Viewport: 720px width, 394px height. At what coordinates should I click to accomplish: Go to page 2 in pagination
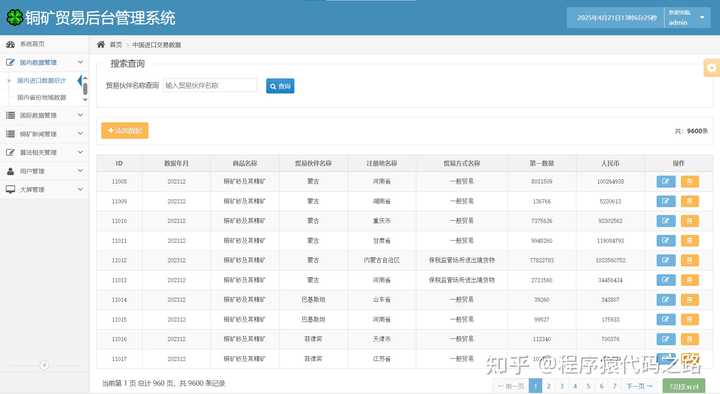[x=549, y=386]
